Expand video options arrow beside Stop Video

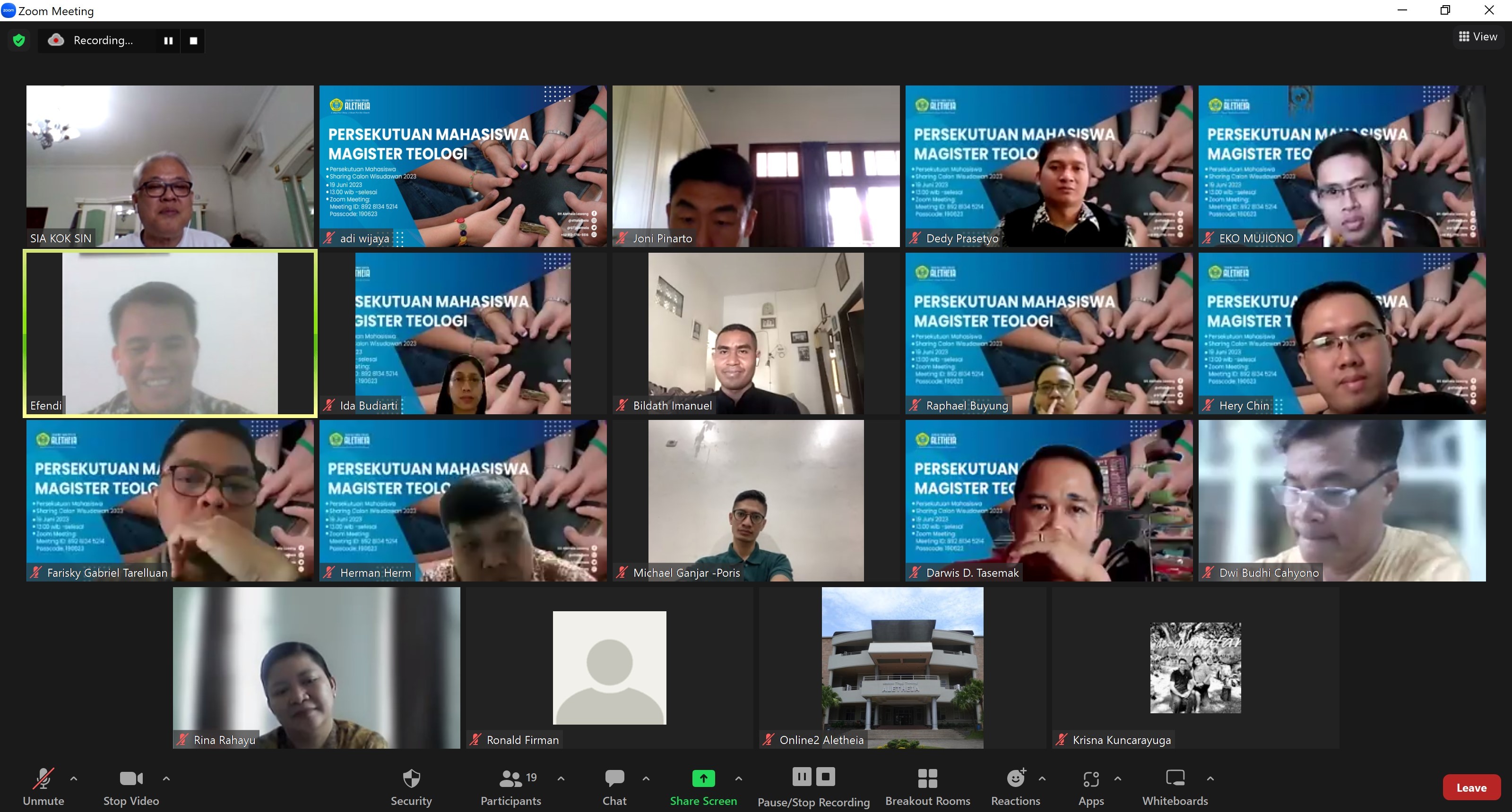(x=166, y=778)
